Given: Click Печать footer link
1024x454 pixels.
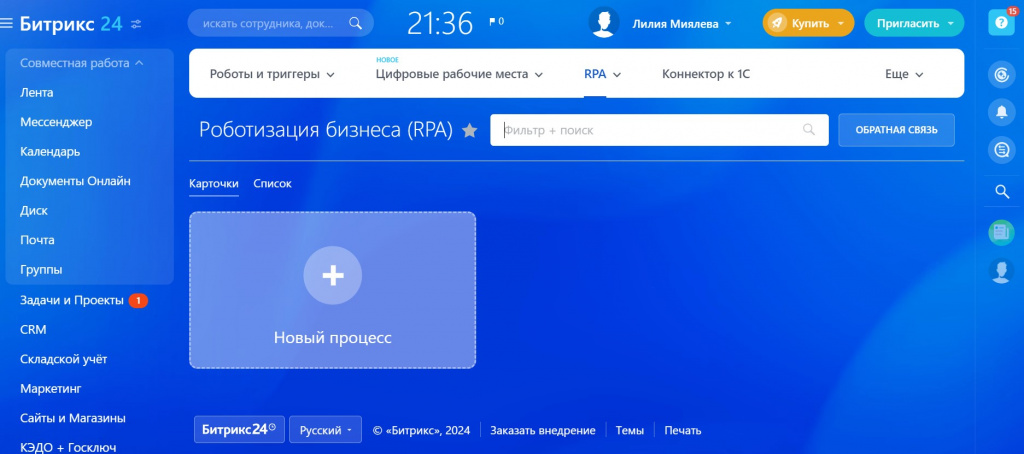Looking at the screenshot, I should [682, 430].
